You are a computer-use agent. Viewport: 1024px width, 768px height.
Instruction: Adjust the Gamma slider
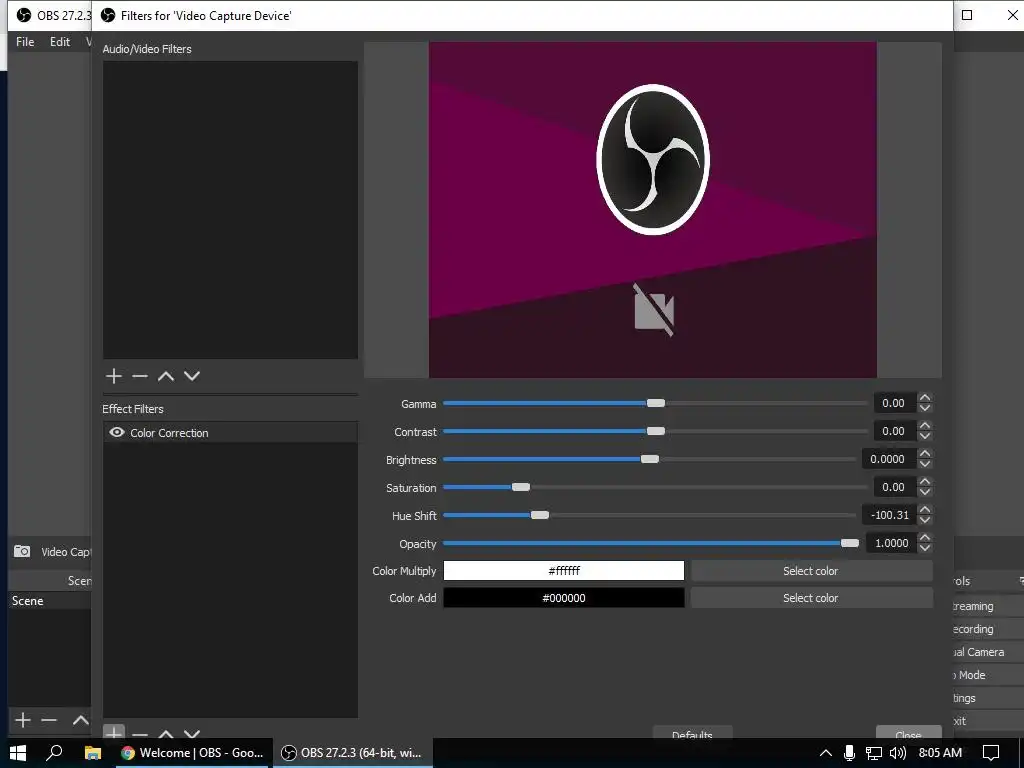tap(655, 403)
